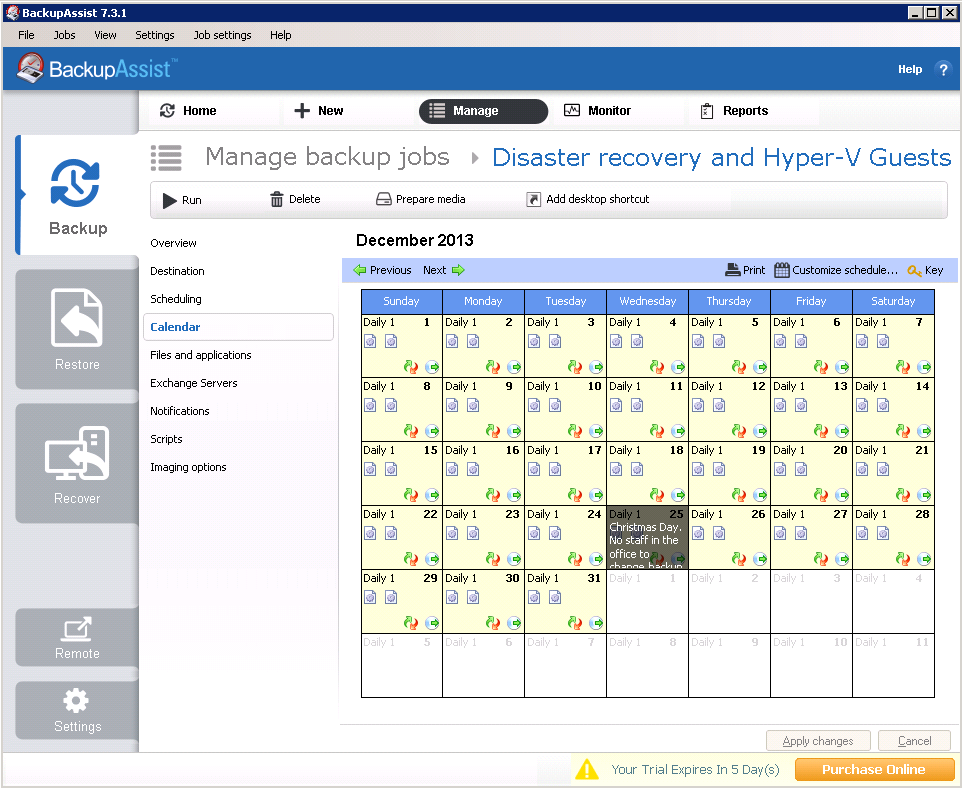Screen dimensions: 962x788
Task: Switch to the Home tab
Action: coord(189,110)
